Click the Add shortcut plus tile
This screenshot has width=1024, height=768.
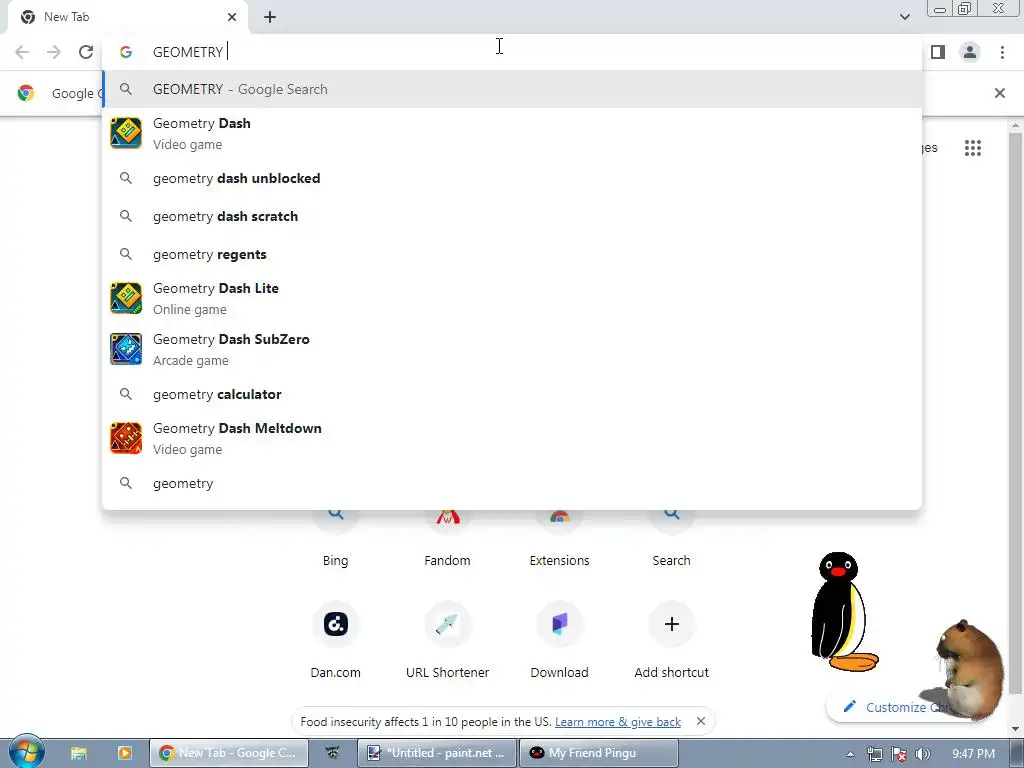click(x=671, y=639)
